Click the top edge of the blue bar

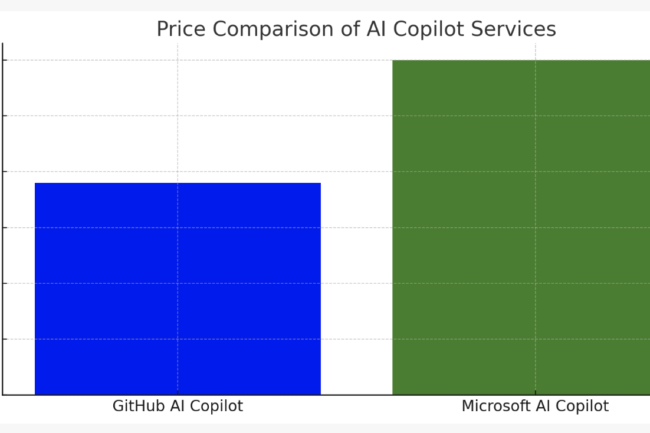click(x=177, y=183)
